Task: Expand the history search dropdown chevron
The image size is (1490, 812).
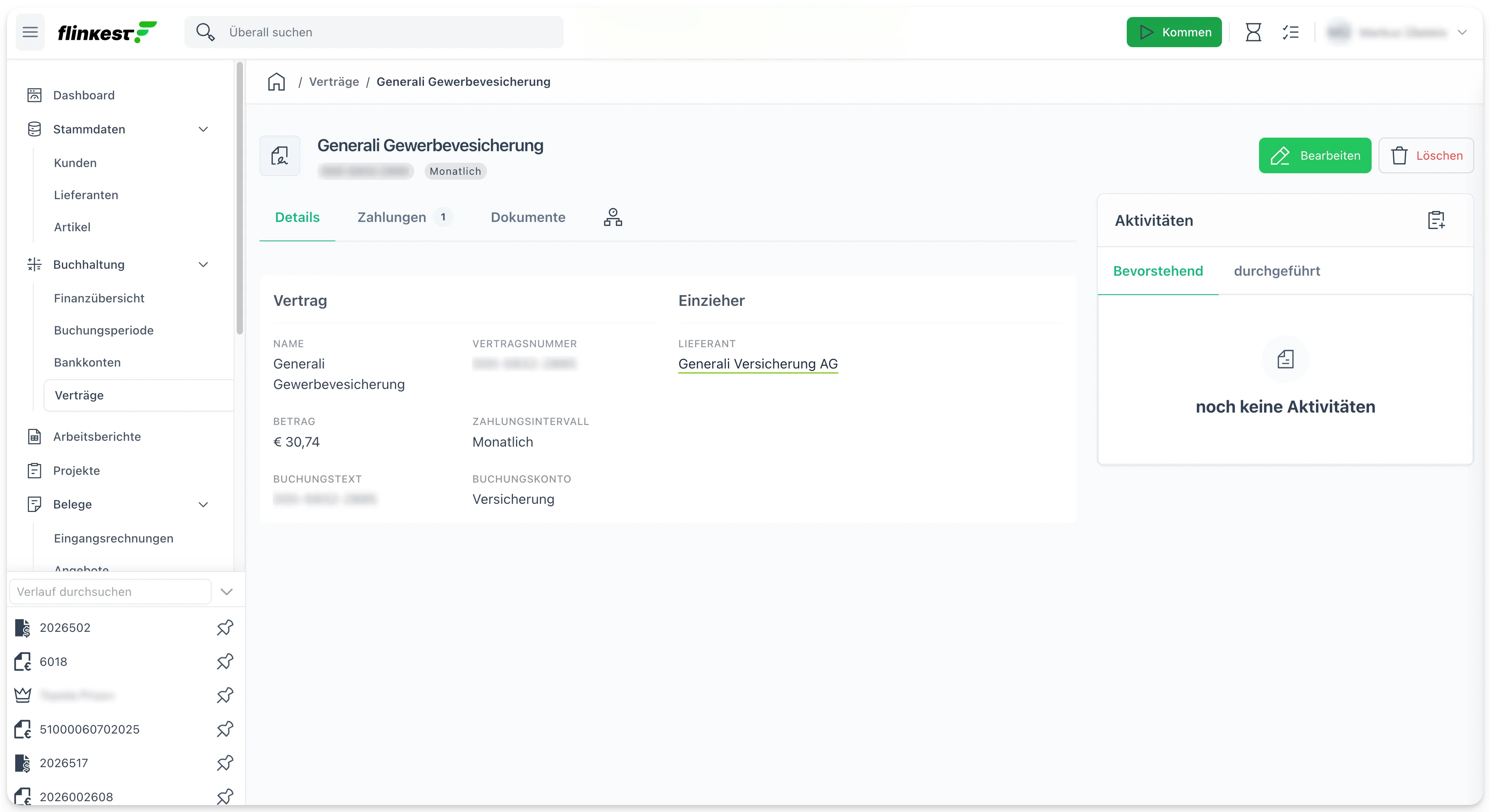Action: tap(227, 592)
